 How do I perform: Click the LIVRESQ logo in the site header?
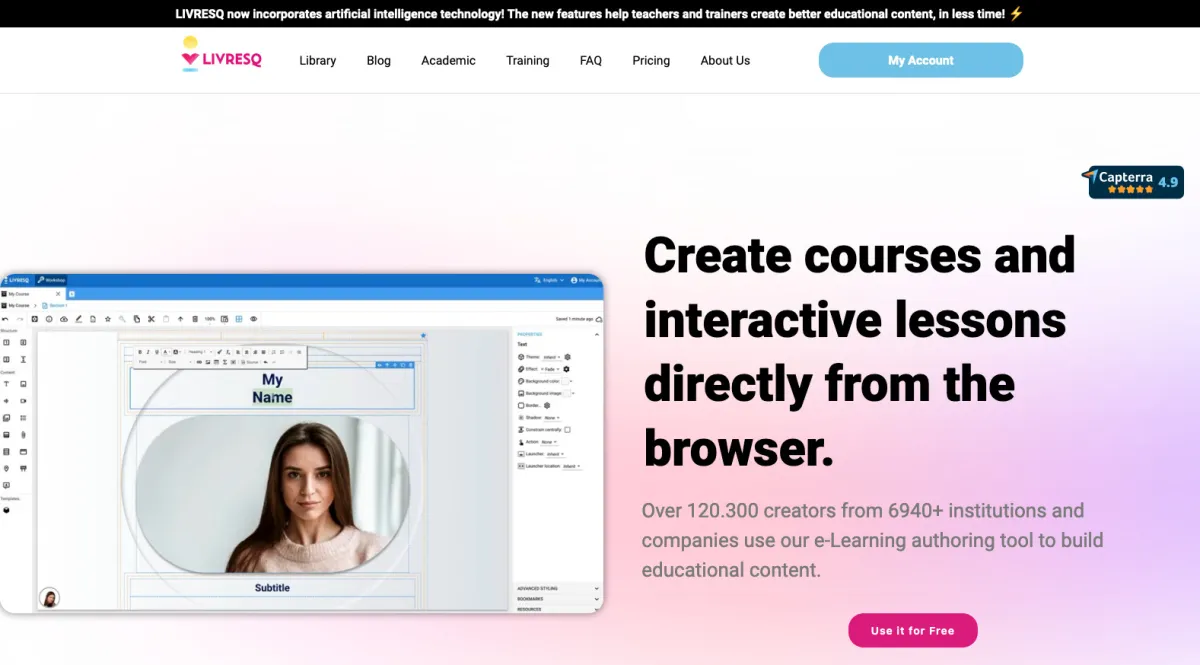[x=221, y=54]
